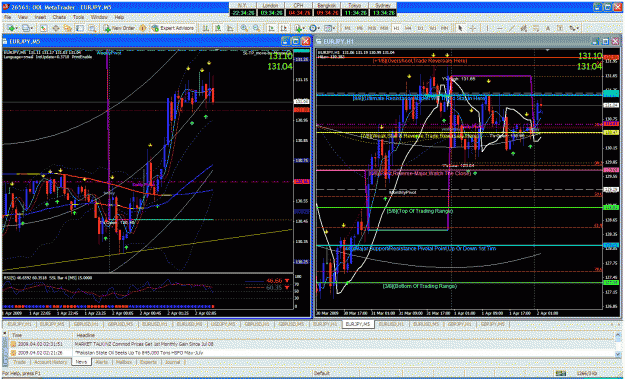Select the cursor arrow tool
625x379 pixels.
click(x=460, y=28)
